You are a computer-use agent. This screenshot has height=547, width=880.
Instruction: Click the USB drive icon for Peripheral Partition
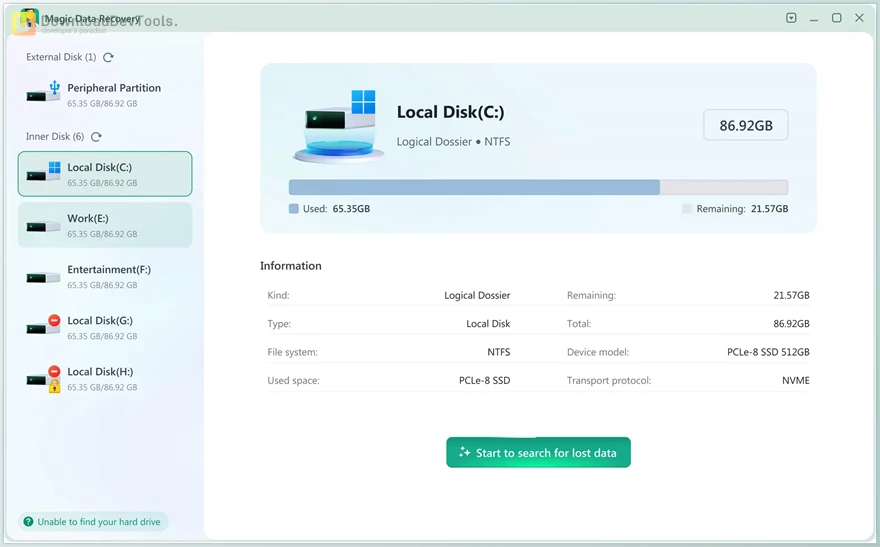[x=44, y=93]
